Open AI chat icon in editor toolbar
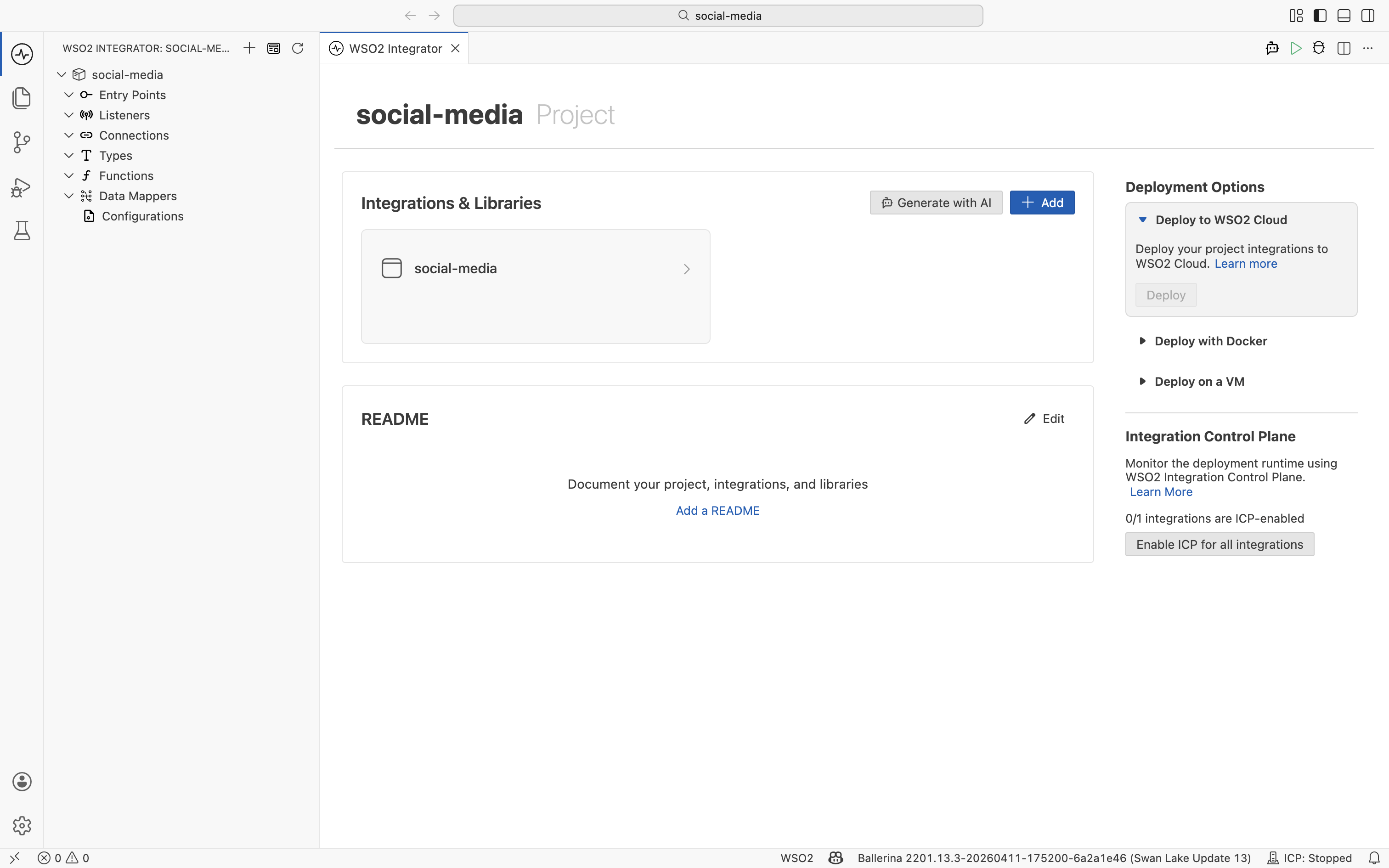This screenshot has width=1389, height=868. [1272, 48]
